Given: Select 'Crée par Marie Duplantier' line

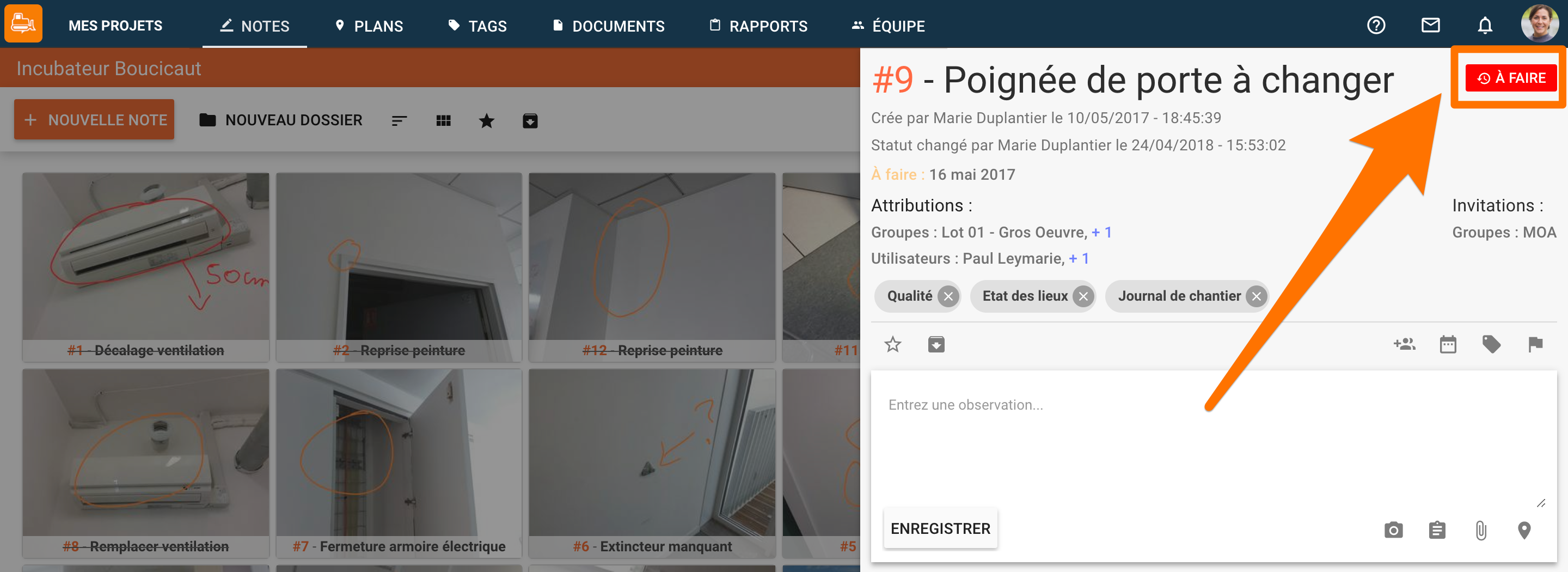Looking at the screenshot, I should click(x=1045, y=118).
